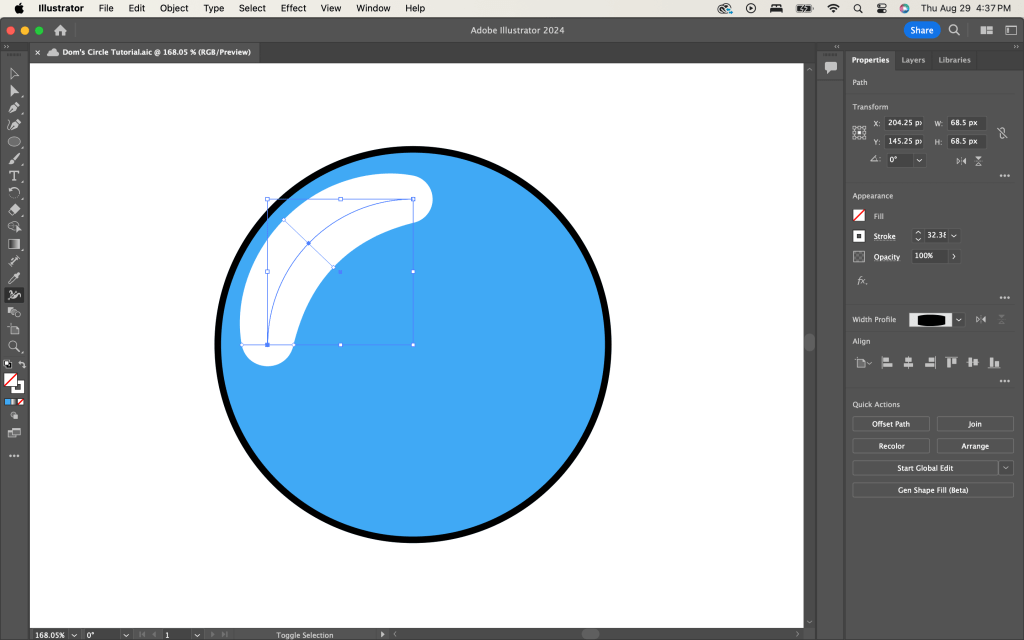Flip the path along horizontal axis
The height and width of the screenshot is (640, 1024).
961,160
